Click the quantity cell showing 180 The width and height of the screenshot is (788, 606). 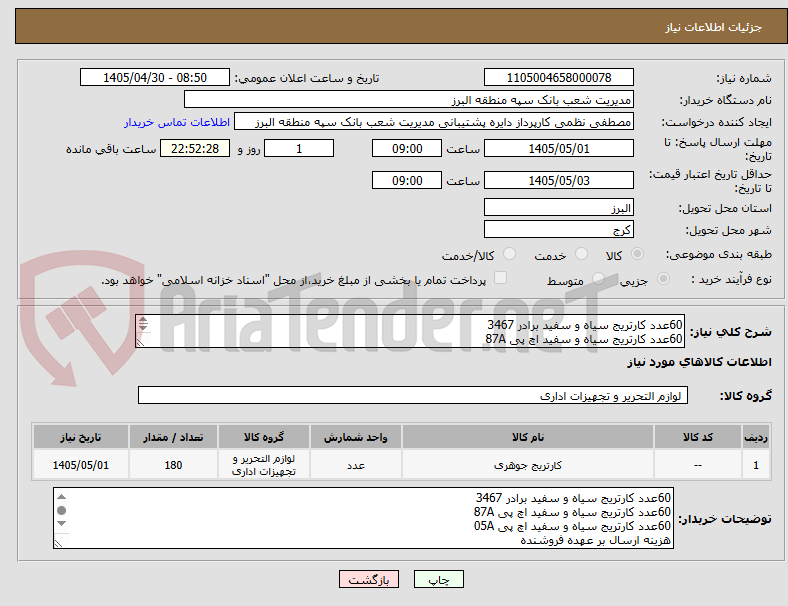pyautogui.click(x=173, y=465)
